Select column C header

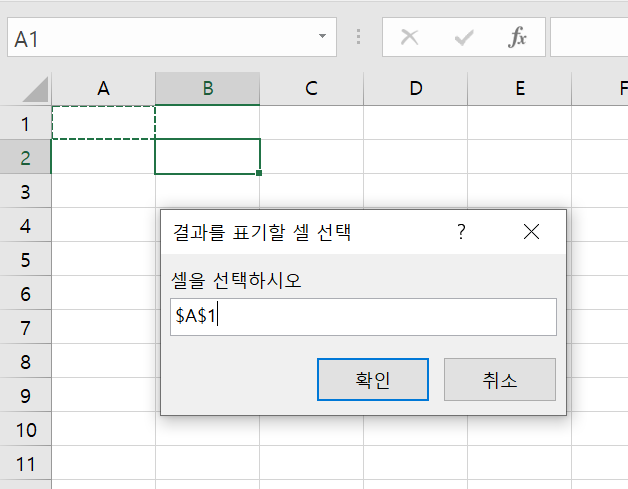(x=312, y=89)
